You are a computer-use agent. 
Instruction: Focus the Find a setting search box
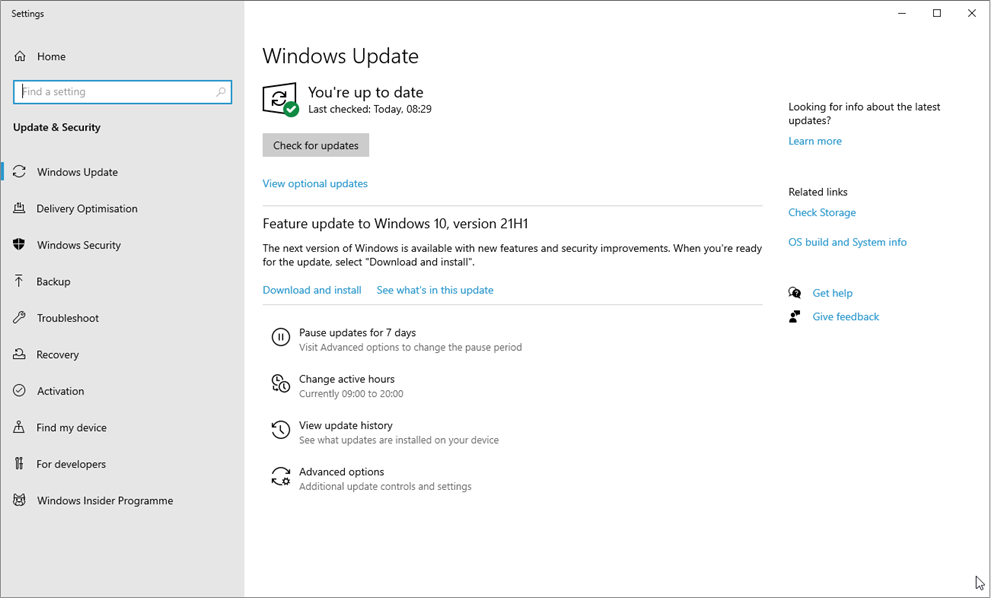click(115, 92)
